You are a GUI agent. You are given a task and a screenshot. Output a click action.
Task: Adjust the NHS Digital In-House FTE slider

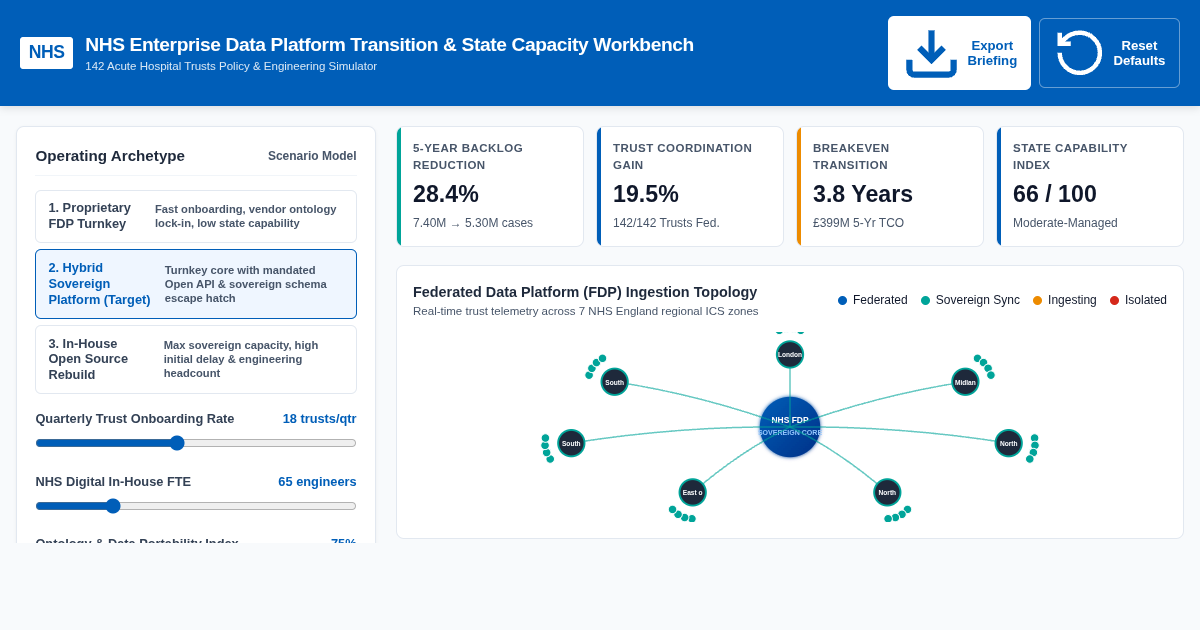[x=196, y=506]
